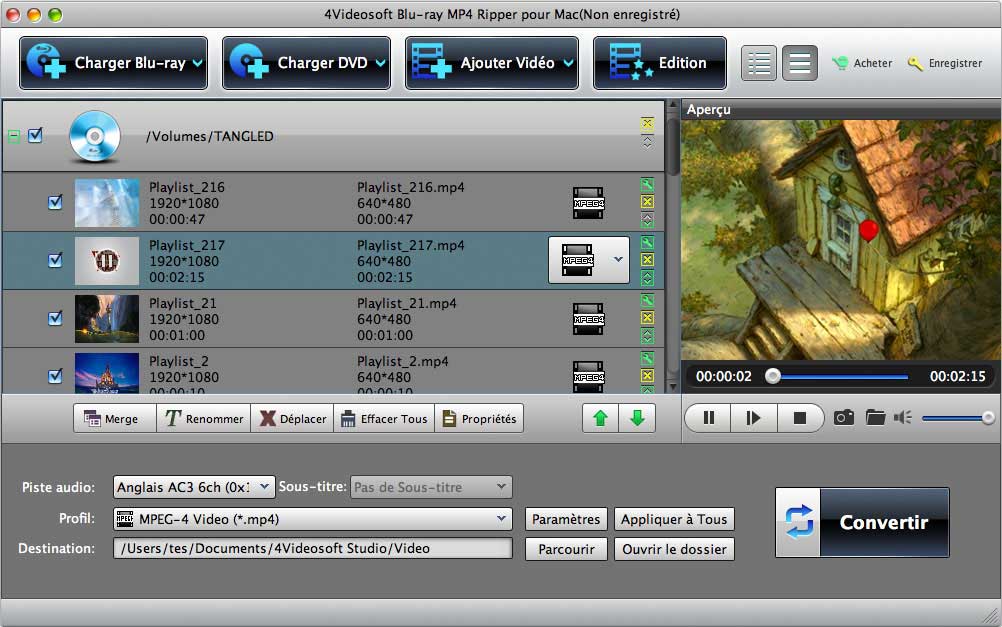This screenshot has width=1002, height=627.
Task: Uncheck the /Volumes/TANGLED disc checkbox
Action: pos(36,135)
